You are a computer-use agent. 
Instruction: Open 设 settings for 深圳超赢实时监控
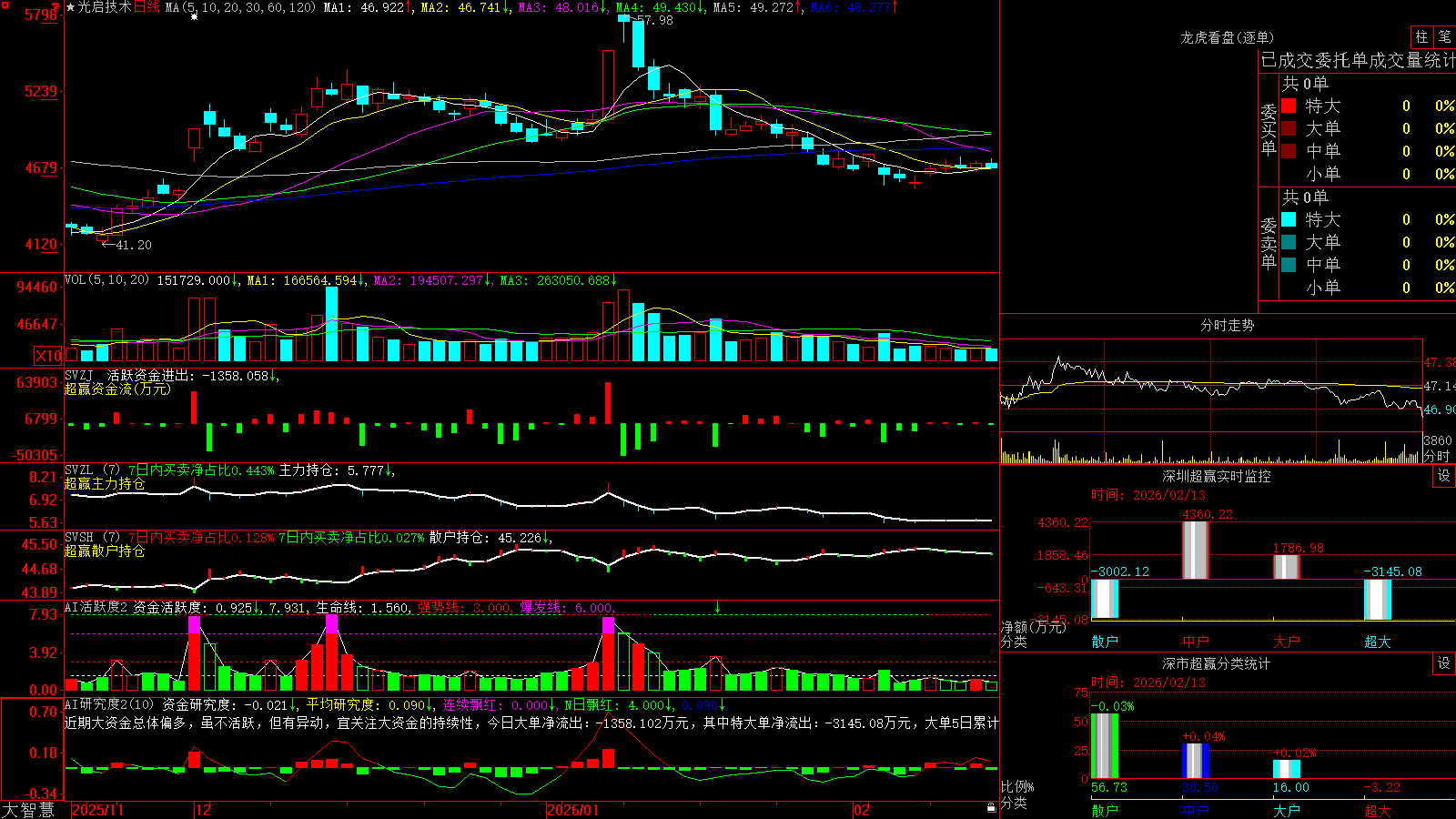pos(1444,476)
